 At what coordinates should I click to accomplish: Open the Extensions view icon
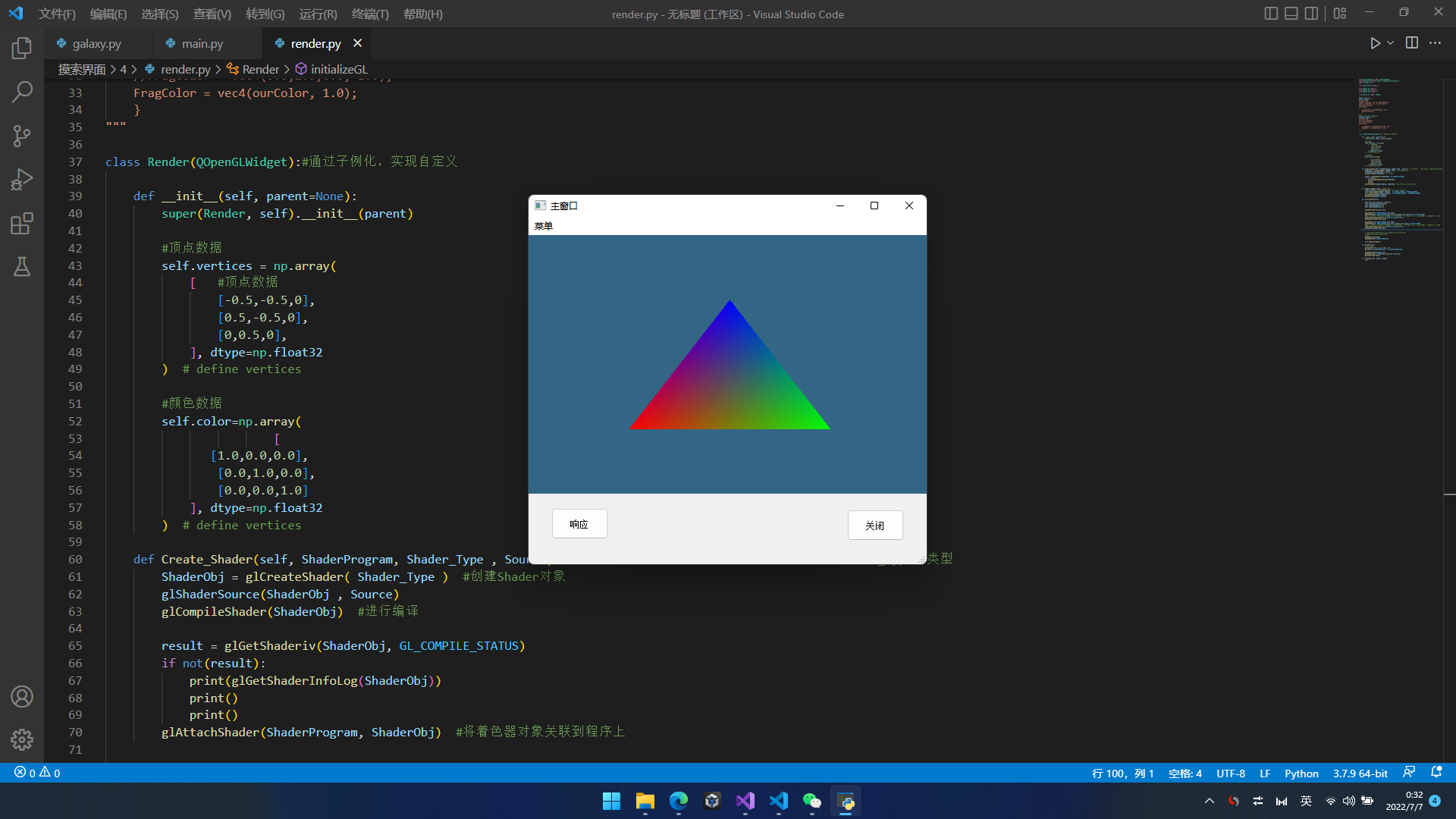point(22,224)
